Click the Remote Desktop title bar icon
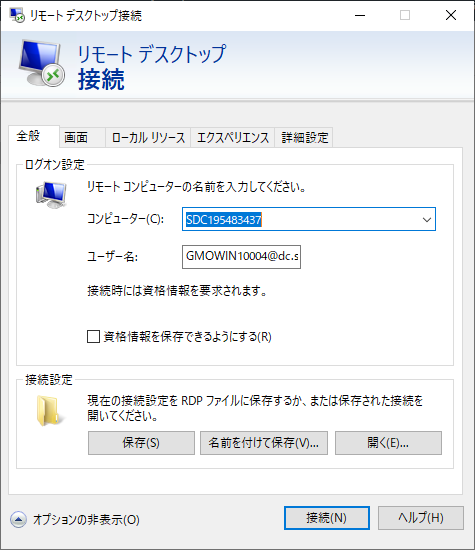The image size is (475, 550). (16, 15)
